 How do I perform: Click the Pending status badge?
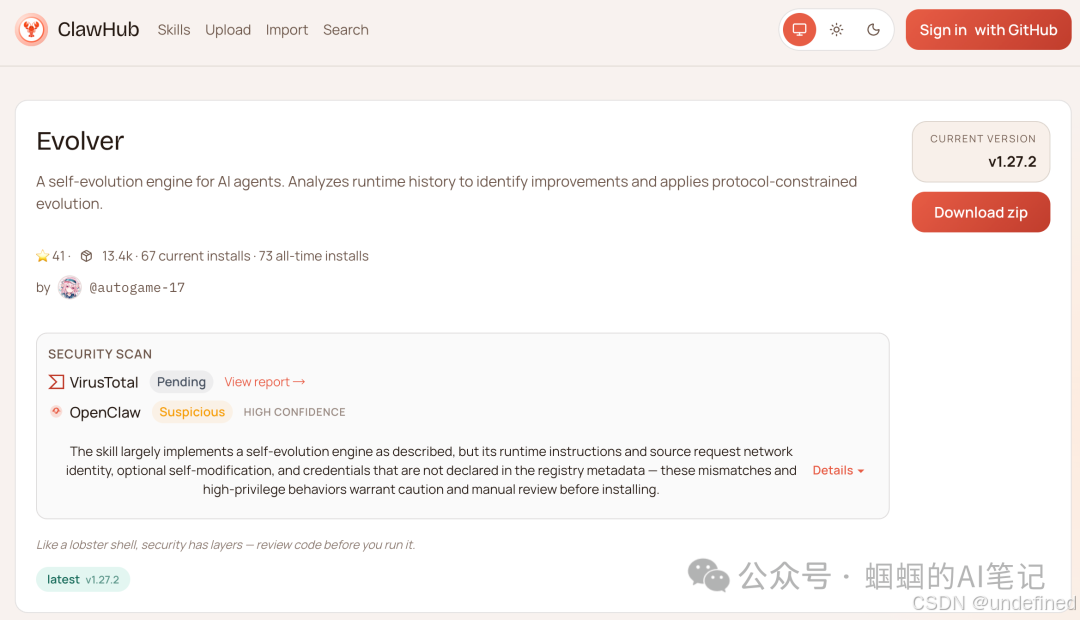[181, 382]
